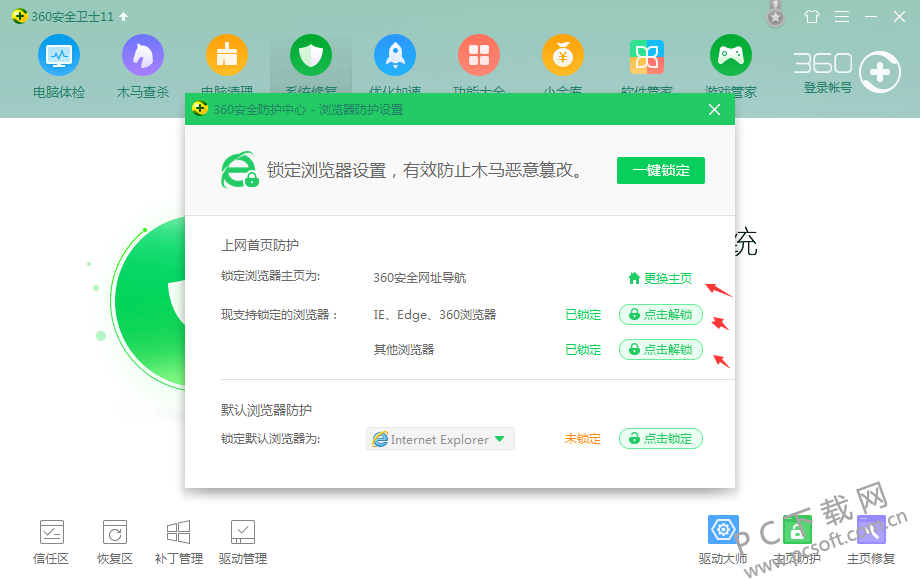Open the skin shirt icon in title bar
Viewport: 920px width, 580px height.
pyautogui.click(x=812, y=16)
